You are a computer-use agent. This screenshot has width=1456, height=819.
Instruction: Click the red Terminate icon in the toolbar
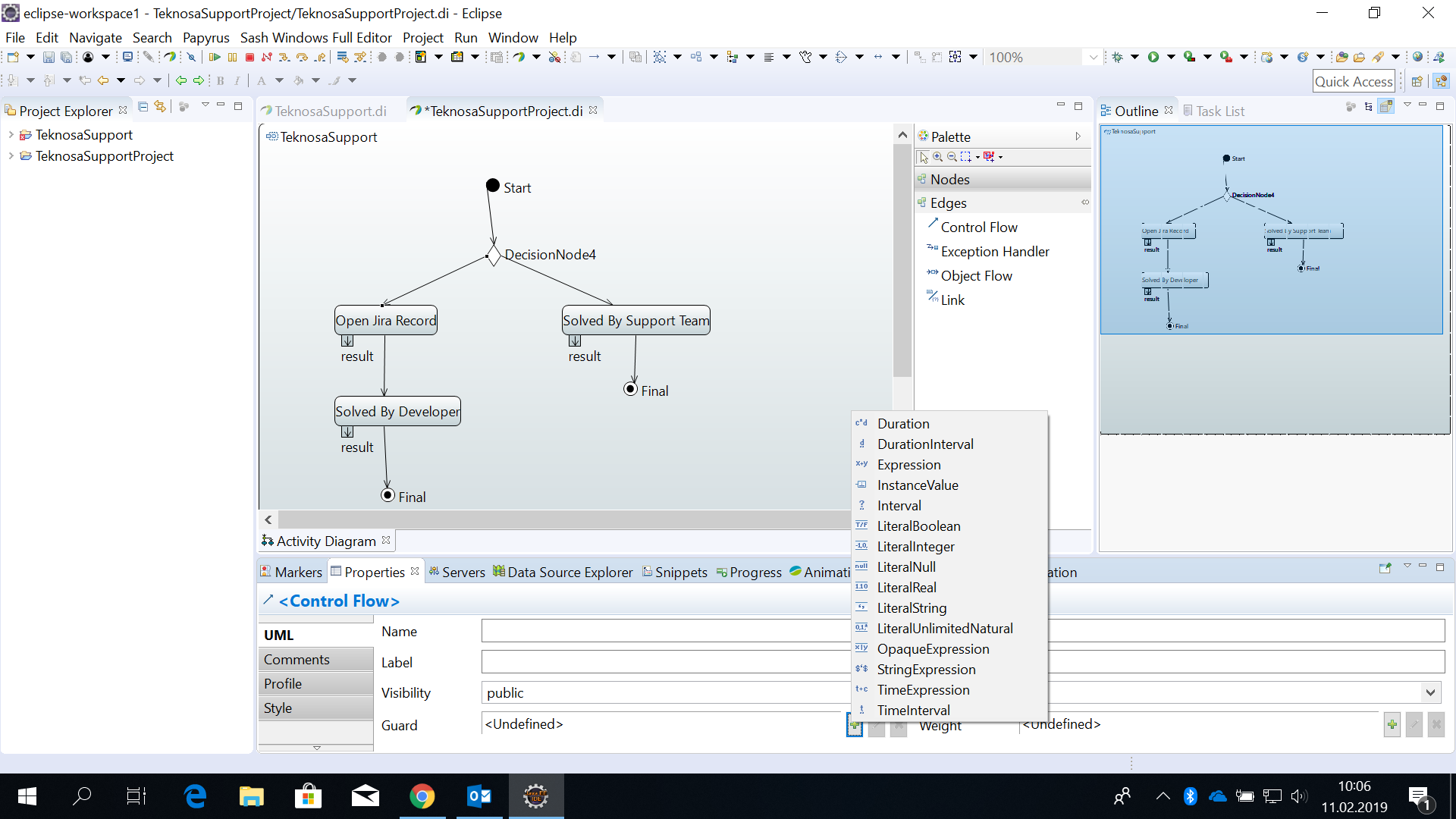(249, 57)
